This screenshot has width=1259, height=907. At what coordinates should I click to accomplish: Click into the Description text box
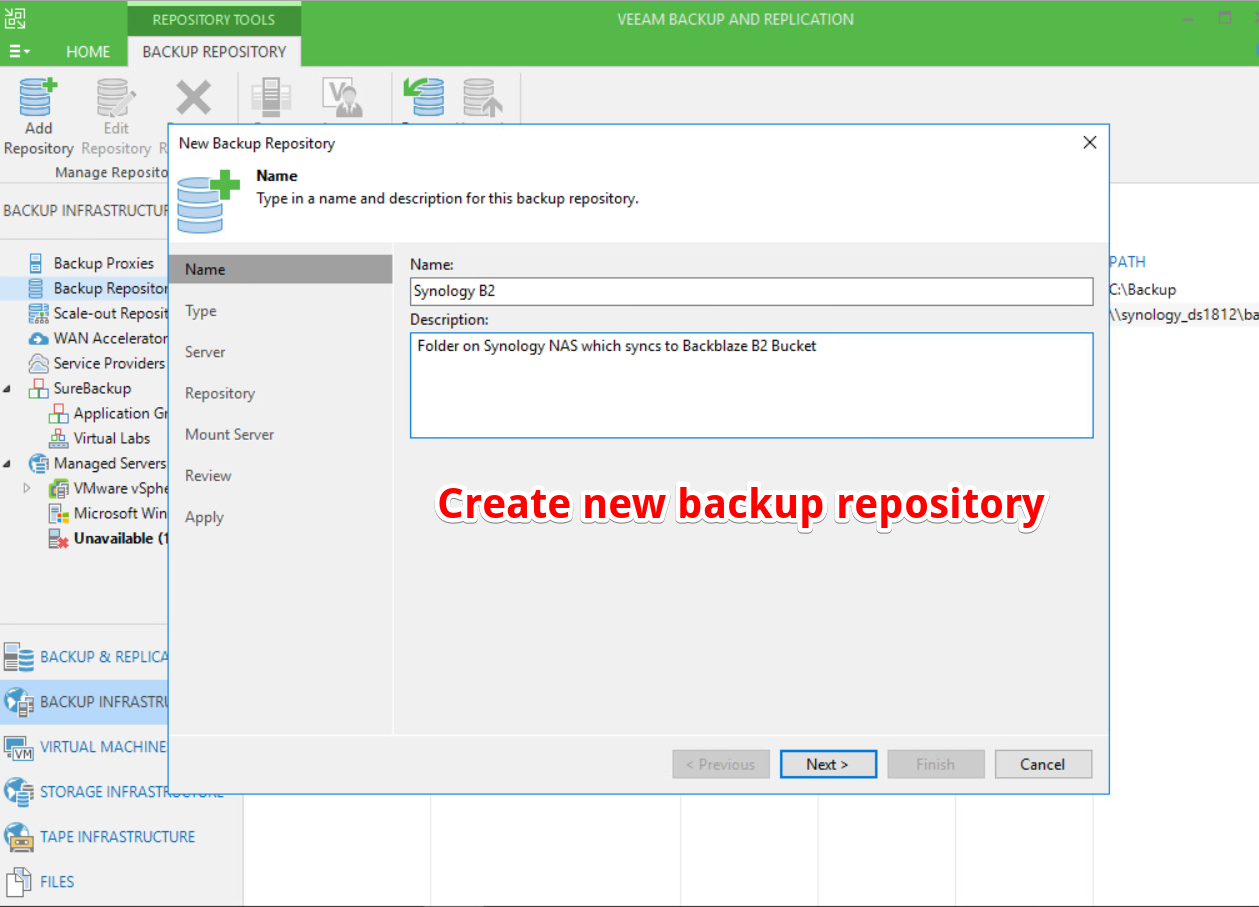coord(751,385)
